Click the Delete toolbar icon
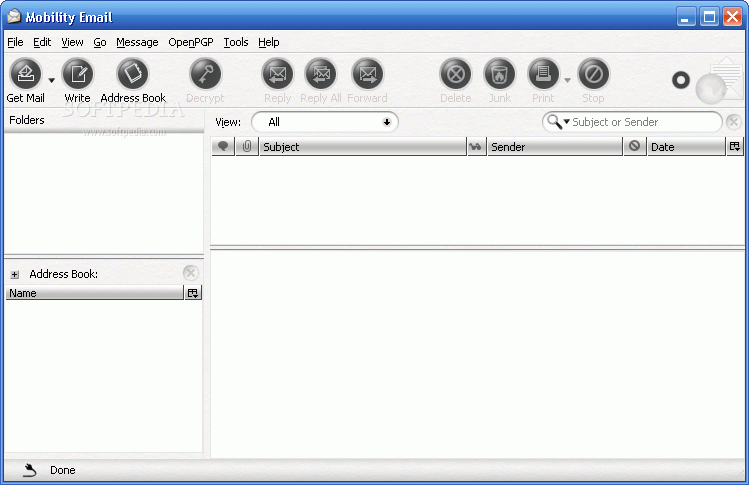 point(456,74)
